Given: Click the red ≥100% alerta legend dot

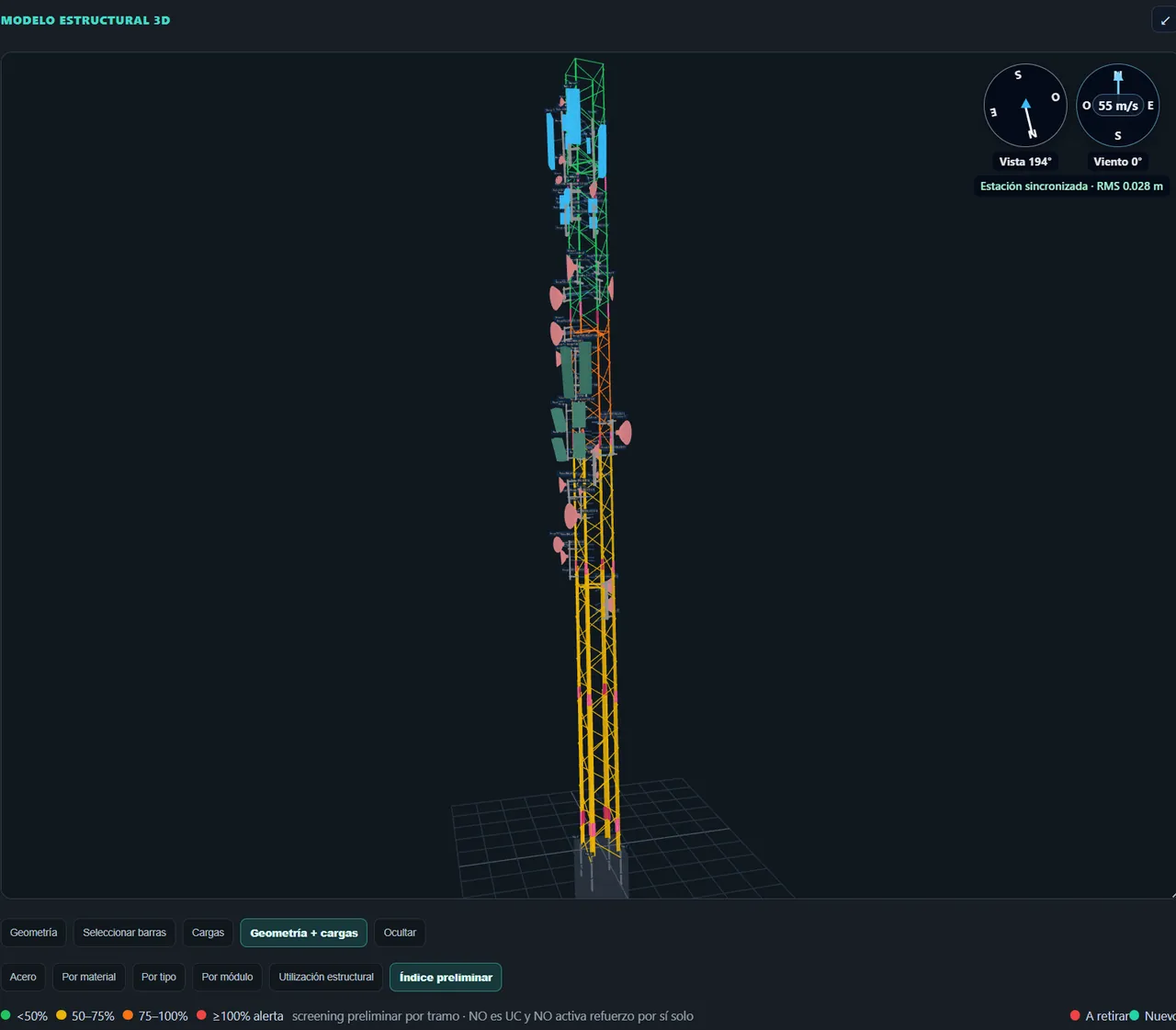Looking at the screenshot, I should pos(202,1015).
